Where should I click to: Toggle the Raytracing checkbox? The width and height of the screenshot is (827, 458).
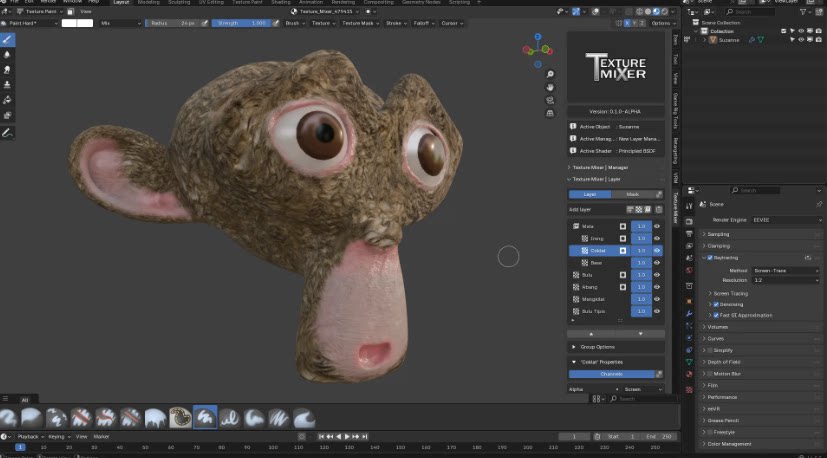click(x=710, y=257)
